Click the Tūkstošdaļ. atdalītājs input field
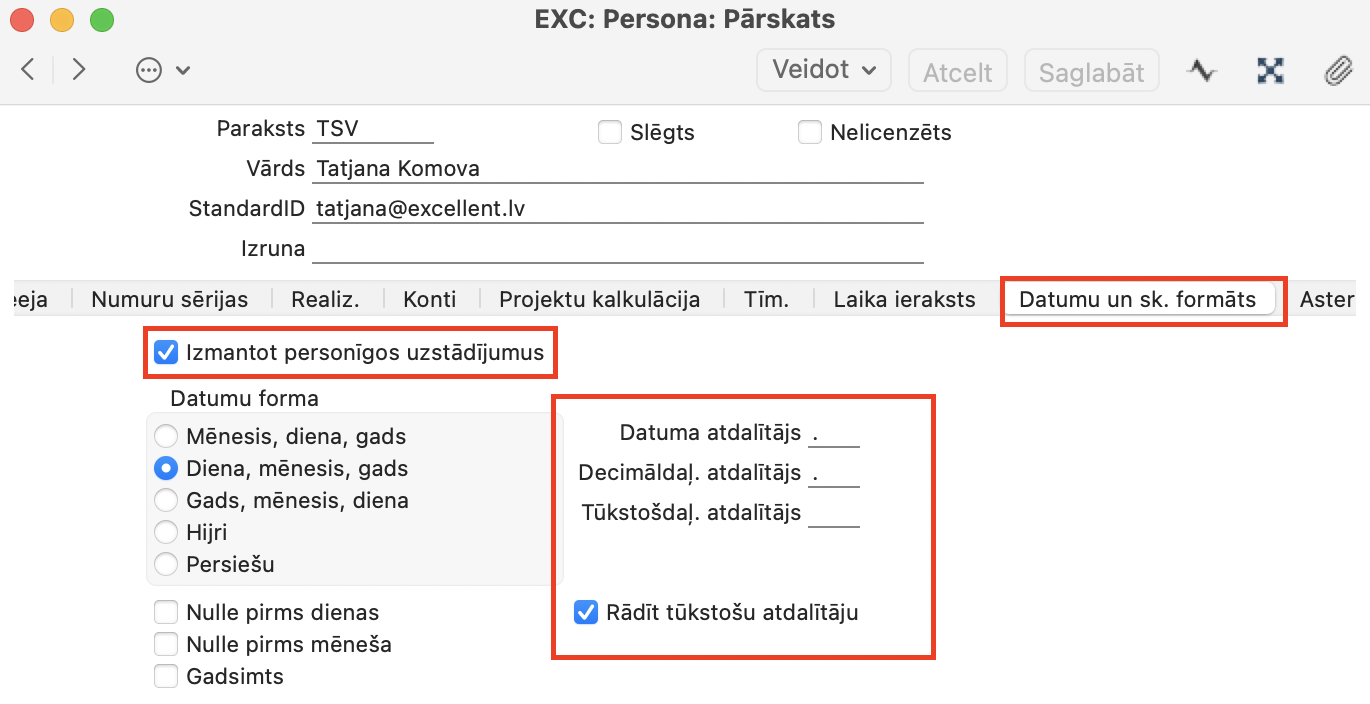1370x704 pixels. coord(834,513)
